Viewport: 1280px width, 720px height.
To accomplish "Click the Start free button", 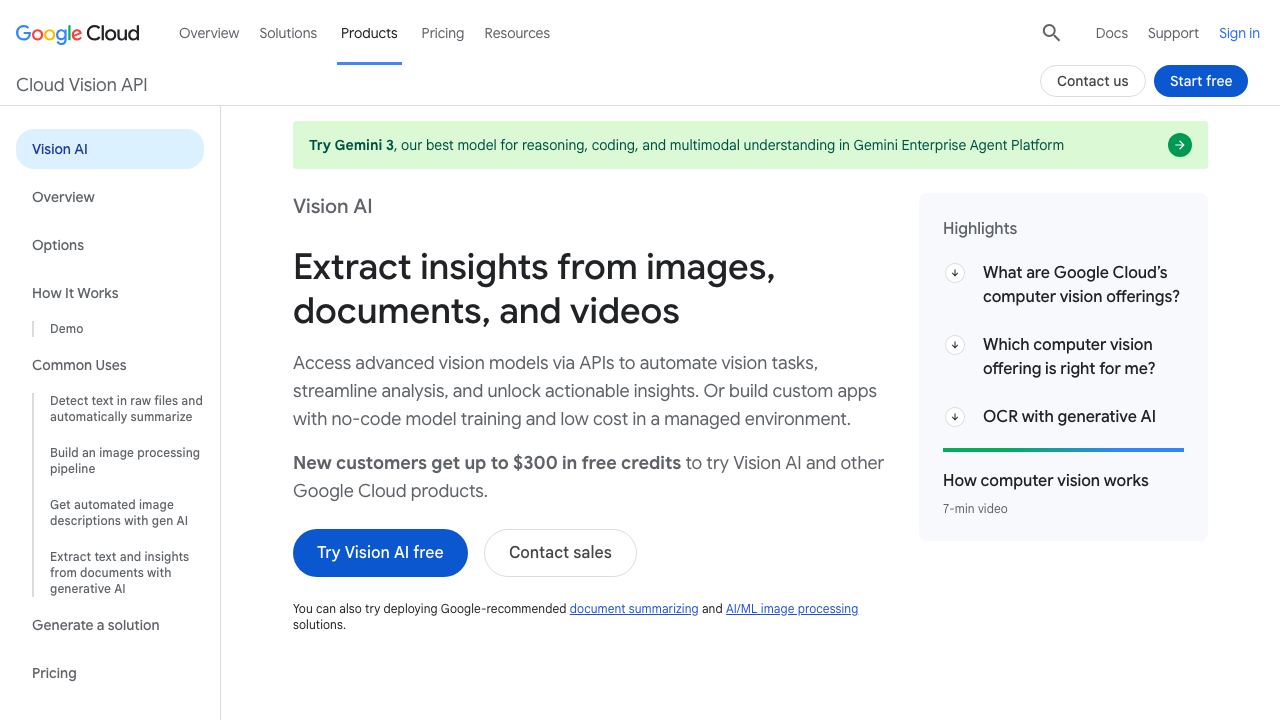I will coord(1201,81).
